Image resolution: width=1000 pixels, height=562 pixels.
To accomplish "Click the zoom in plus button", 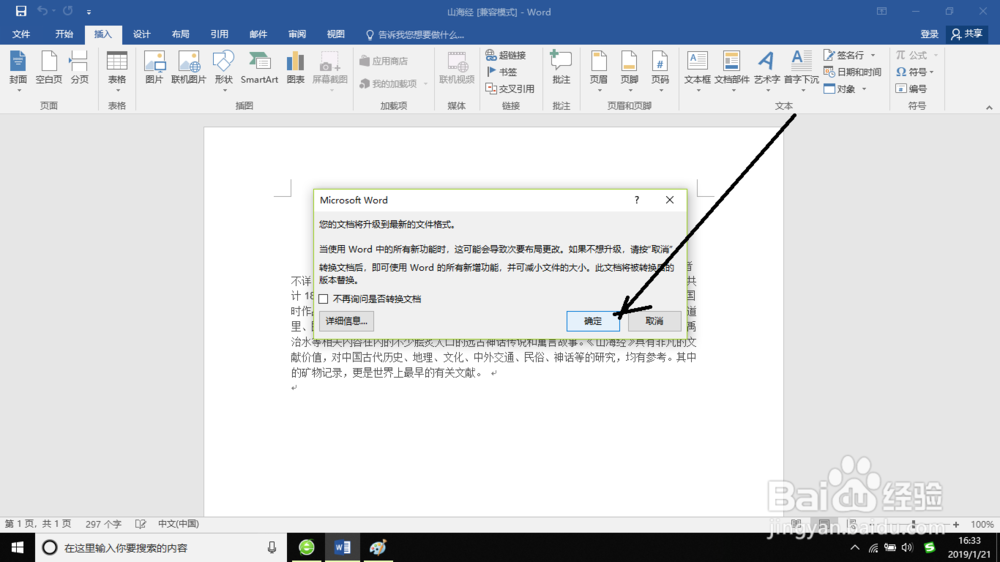I will (x=955, y=524).
